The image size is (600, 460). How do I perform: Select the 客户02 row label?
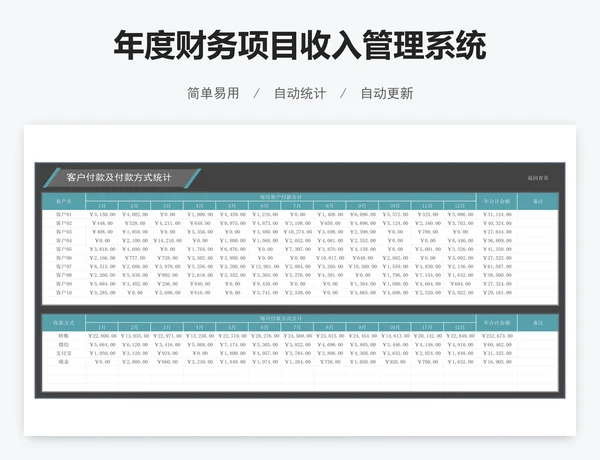click(64, 223)
